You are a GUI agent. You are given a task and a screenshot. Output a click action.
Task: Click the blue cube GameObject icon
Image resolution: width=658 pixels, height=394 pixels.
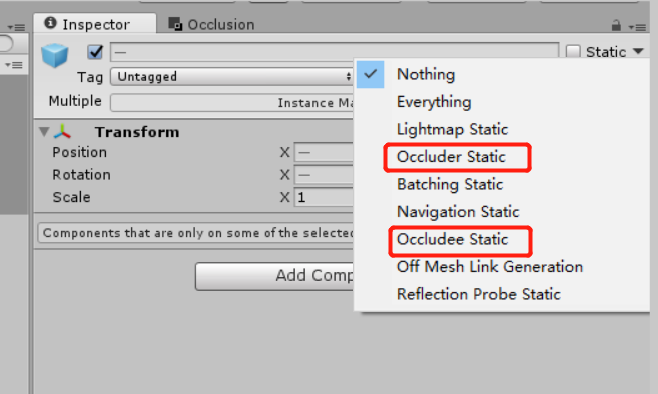click(x=55, y=55)
